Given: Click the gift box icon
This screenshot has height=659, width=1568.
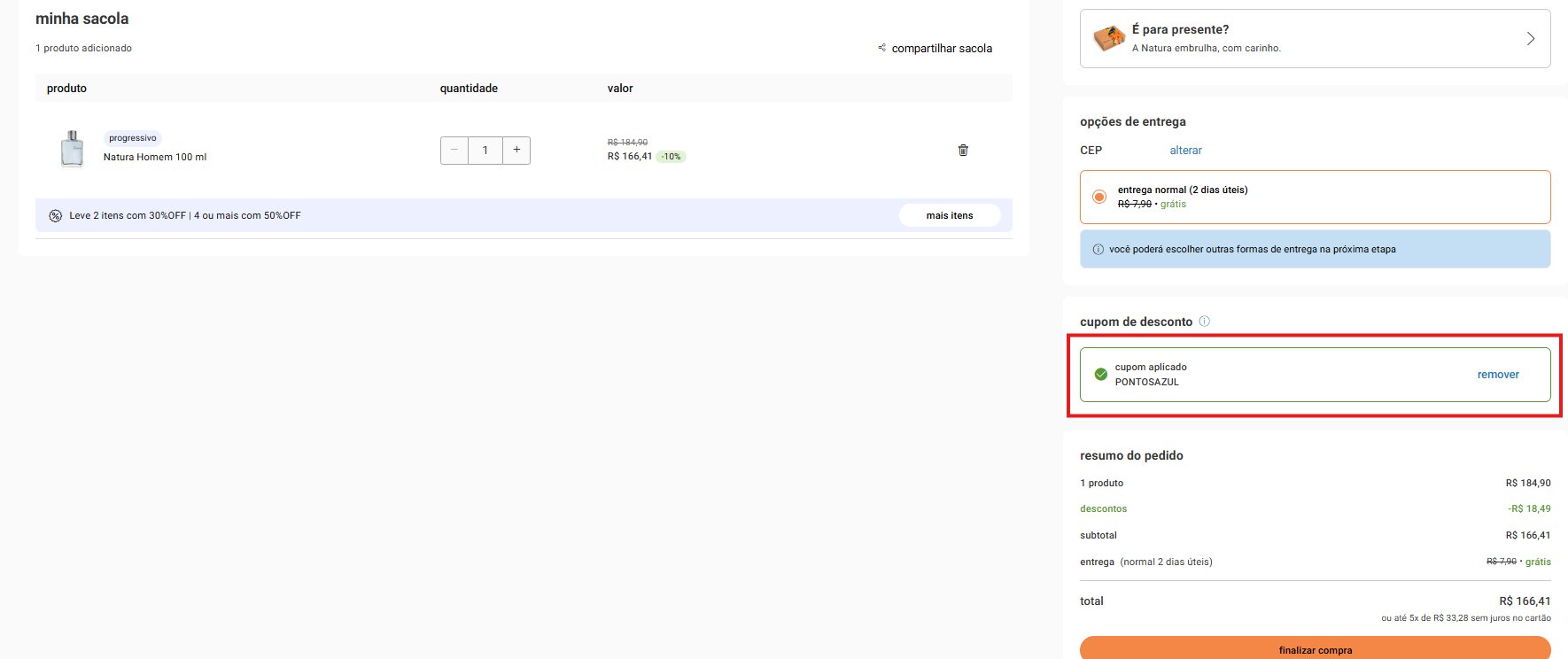Looking at the screenshot, I should coord(1108,38).
